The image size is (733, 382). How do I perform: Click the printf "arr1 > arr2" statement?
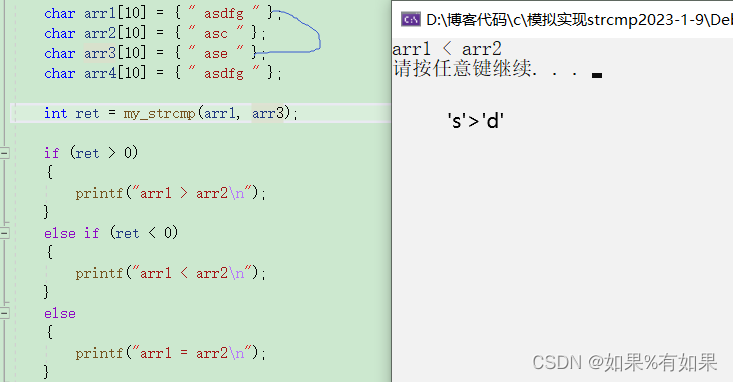[171, 193]
